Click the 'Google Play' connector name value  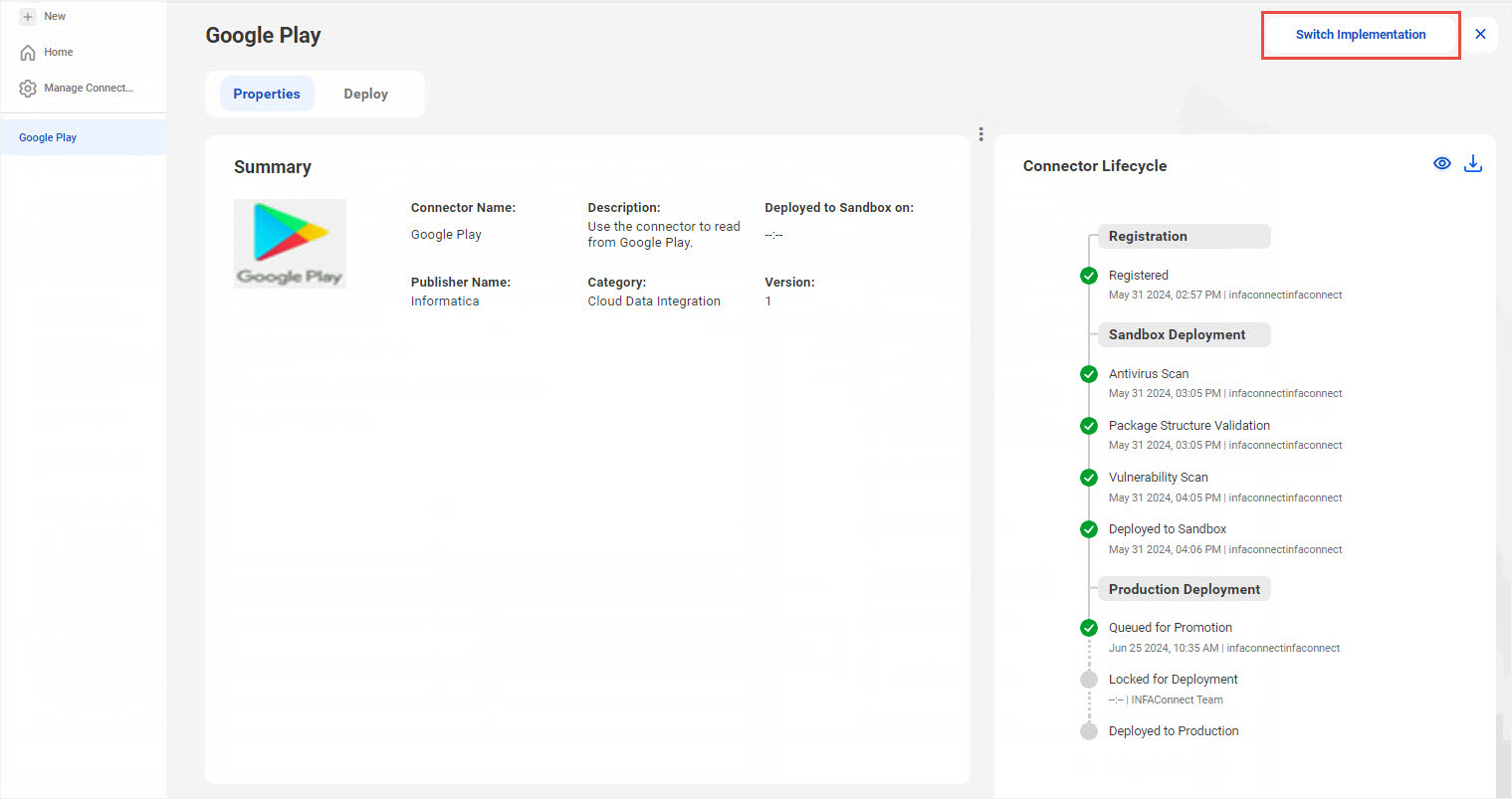[446, 235]
